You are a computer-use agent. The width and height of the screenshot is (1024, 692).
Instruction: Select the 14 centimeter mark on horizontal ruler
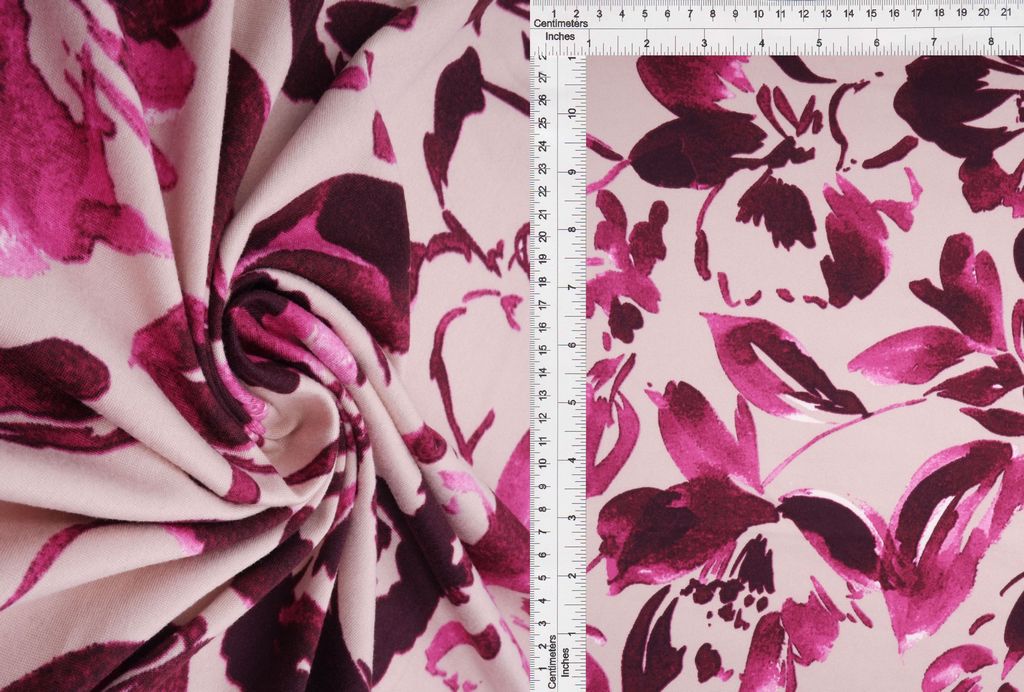coord(848,12)
